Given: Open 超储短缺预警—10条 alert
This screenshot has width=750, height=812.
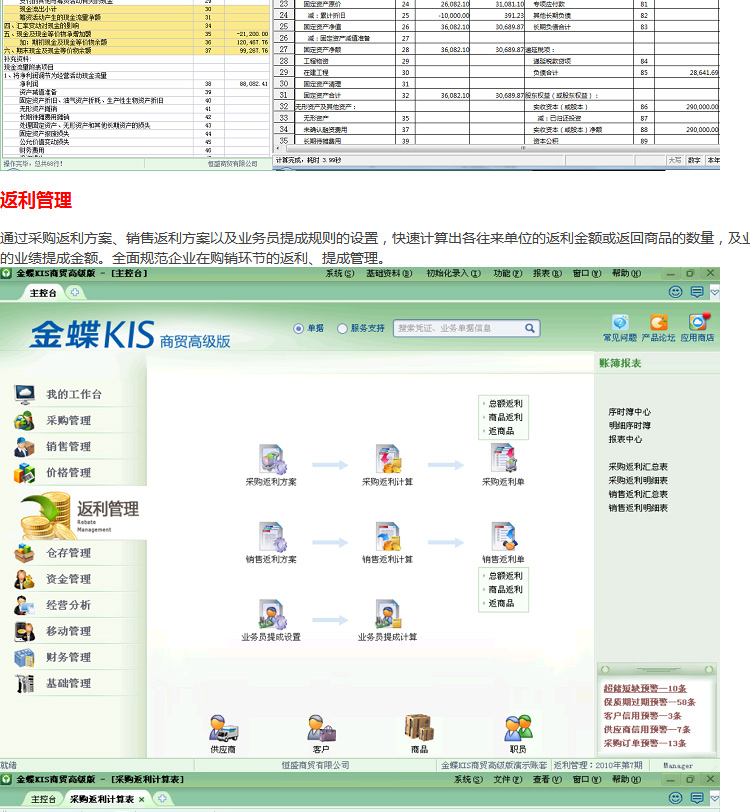Looking at the screenshot, I should (x=645, y=688).
